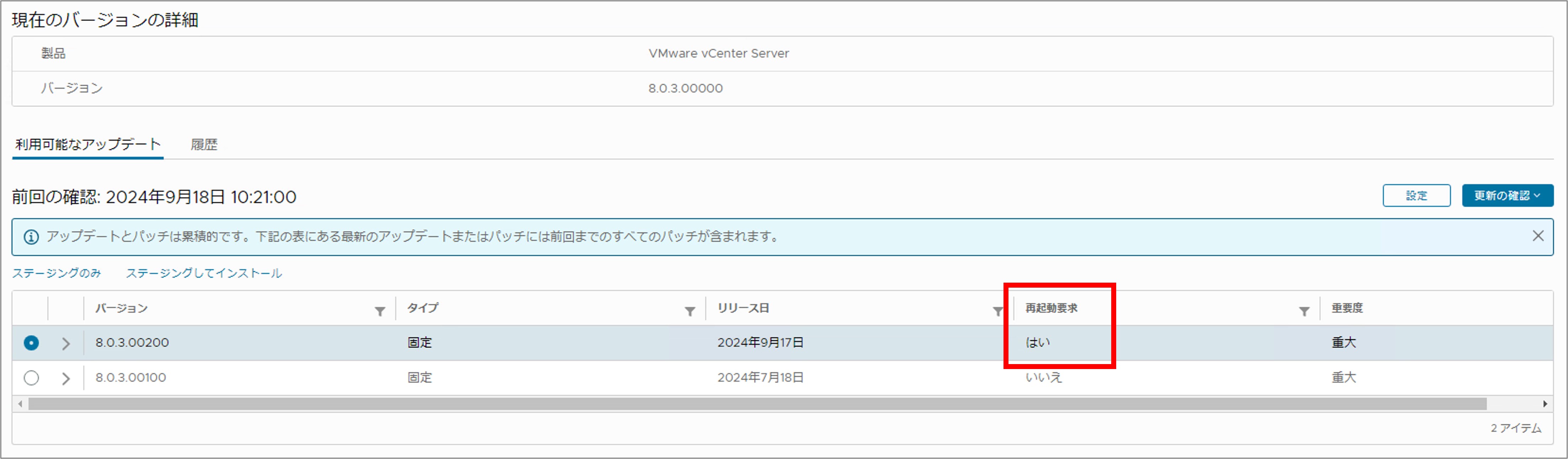
Task: Click the ステージングのみ link
Action: (57, 273)
